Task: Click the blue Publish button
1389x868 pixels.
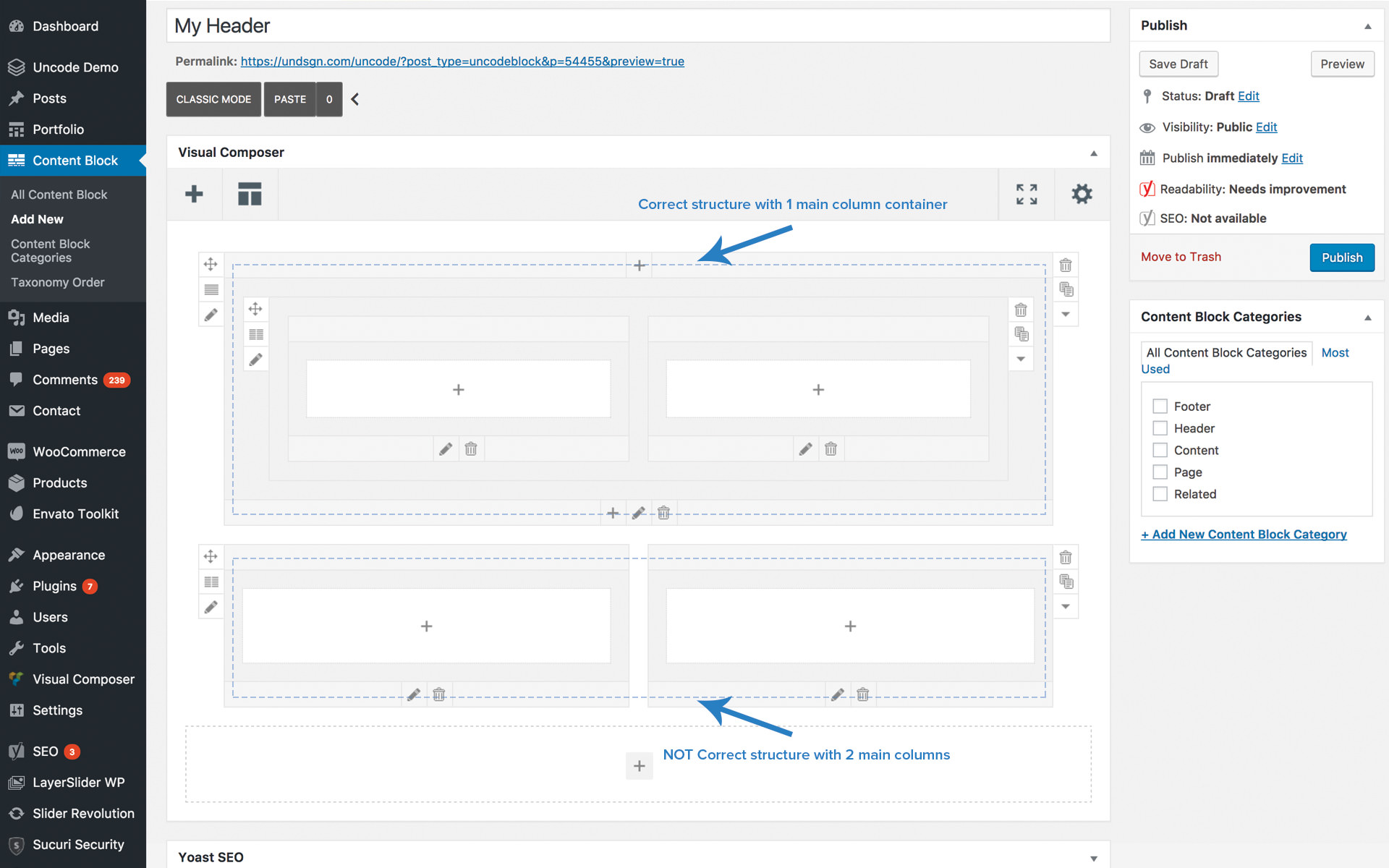Action: [1341, 258]
